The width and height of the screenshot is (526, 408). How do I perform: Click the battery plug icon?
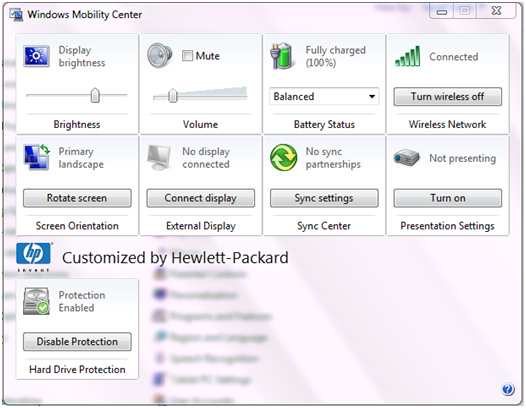point(282,56)
